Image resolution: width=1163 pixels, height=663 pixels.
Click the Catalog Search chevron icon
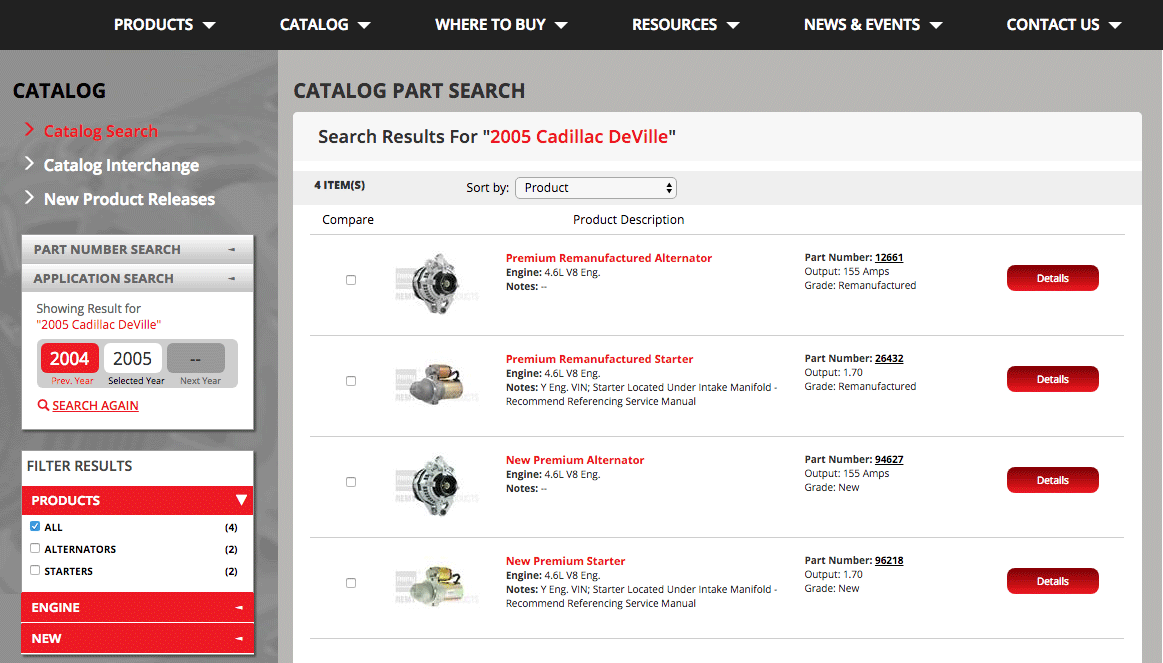30,129
